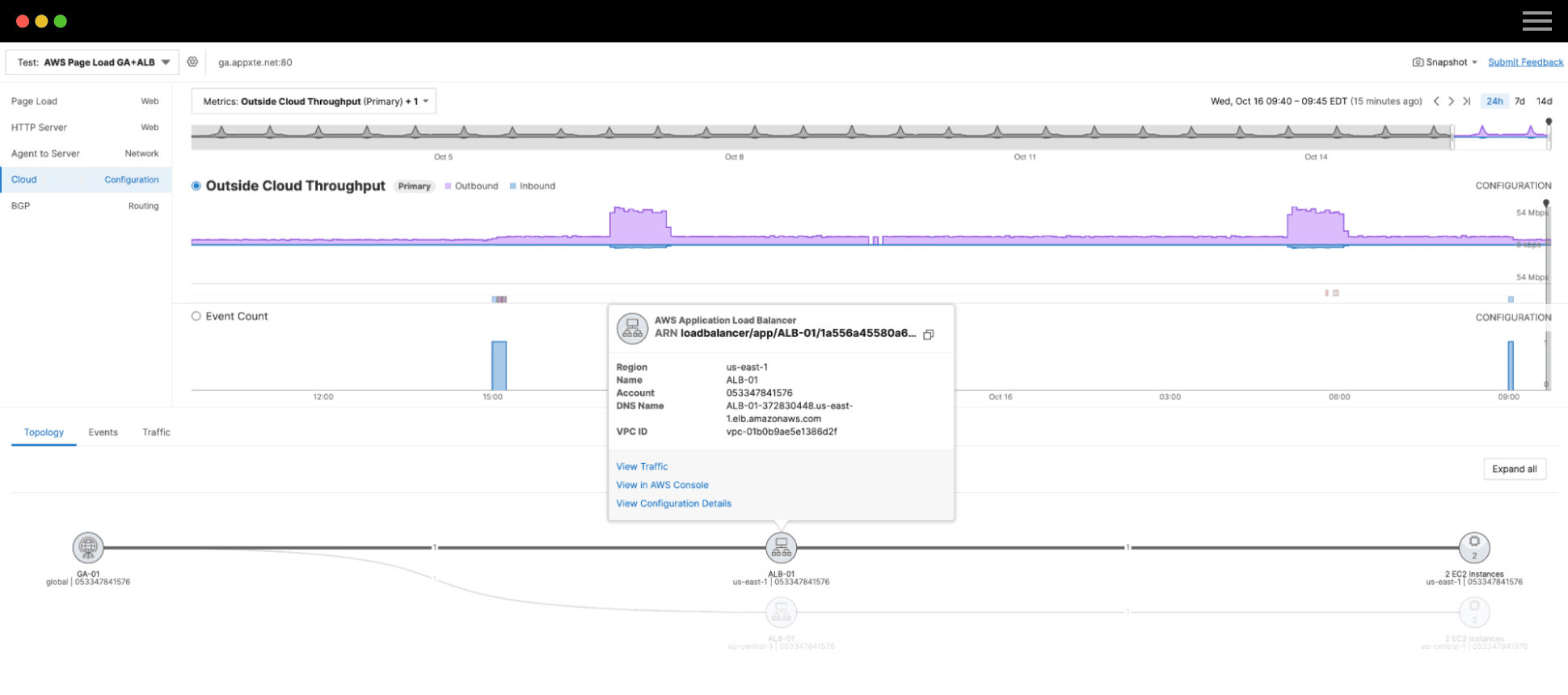Open test settings gear icon
The height and width of the screenshot is (695, 1568).
[192, 62]
